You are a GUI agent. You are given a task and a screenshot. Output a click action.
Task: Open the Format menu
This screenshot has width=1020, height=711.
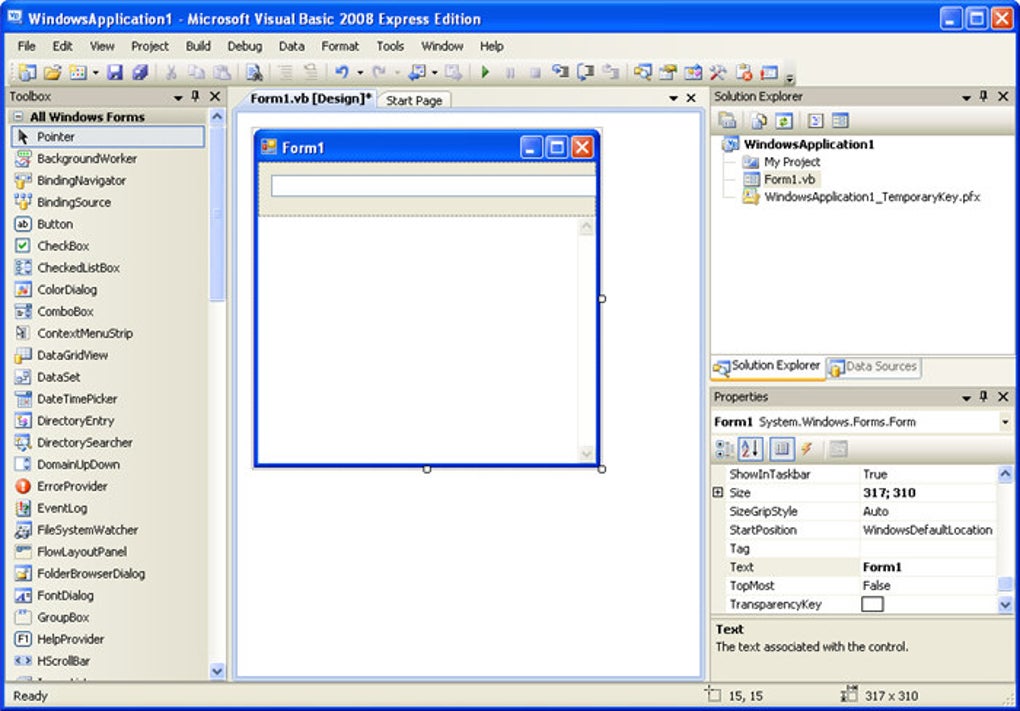tap(340, 46)
